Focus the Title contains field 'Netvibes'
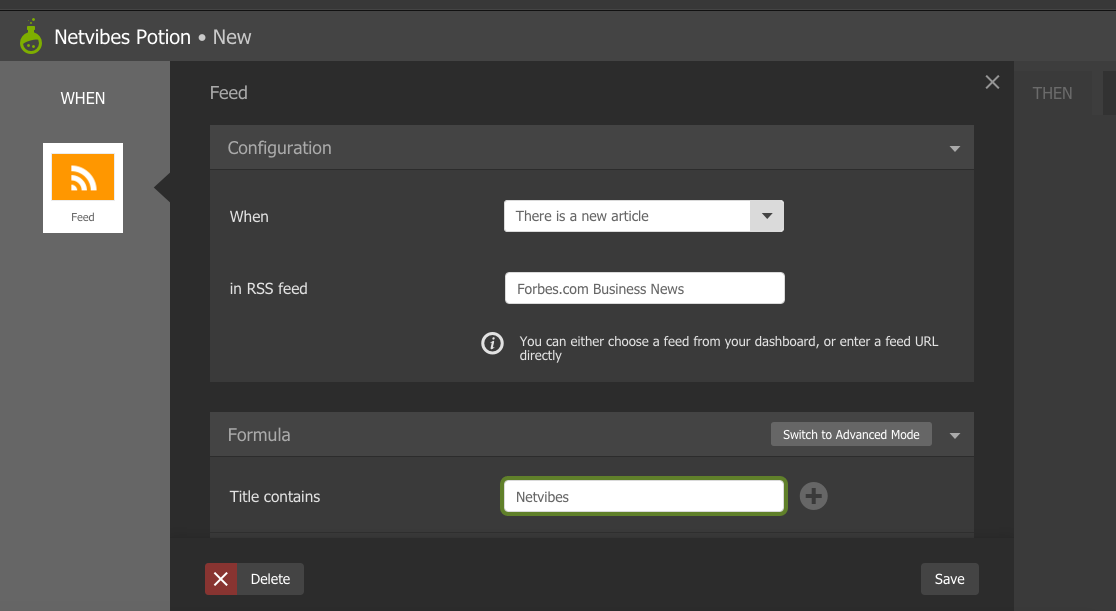The image size is (1116, 611). tap(644, 496)
